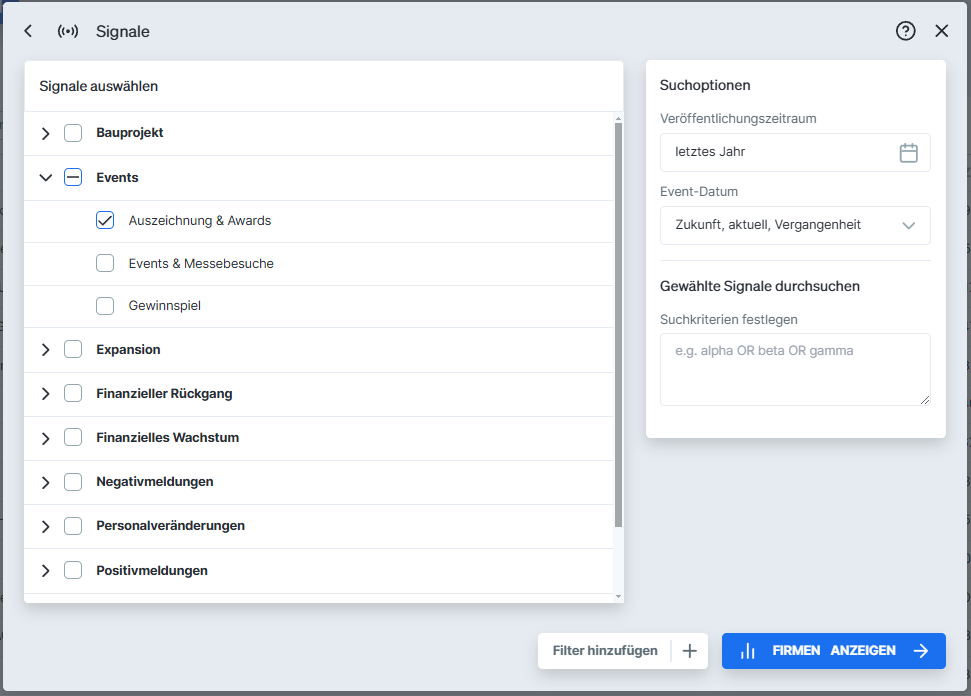The image size is (971, 696).
Task: Open the help question mark icon
Action: (905, 31)
